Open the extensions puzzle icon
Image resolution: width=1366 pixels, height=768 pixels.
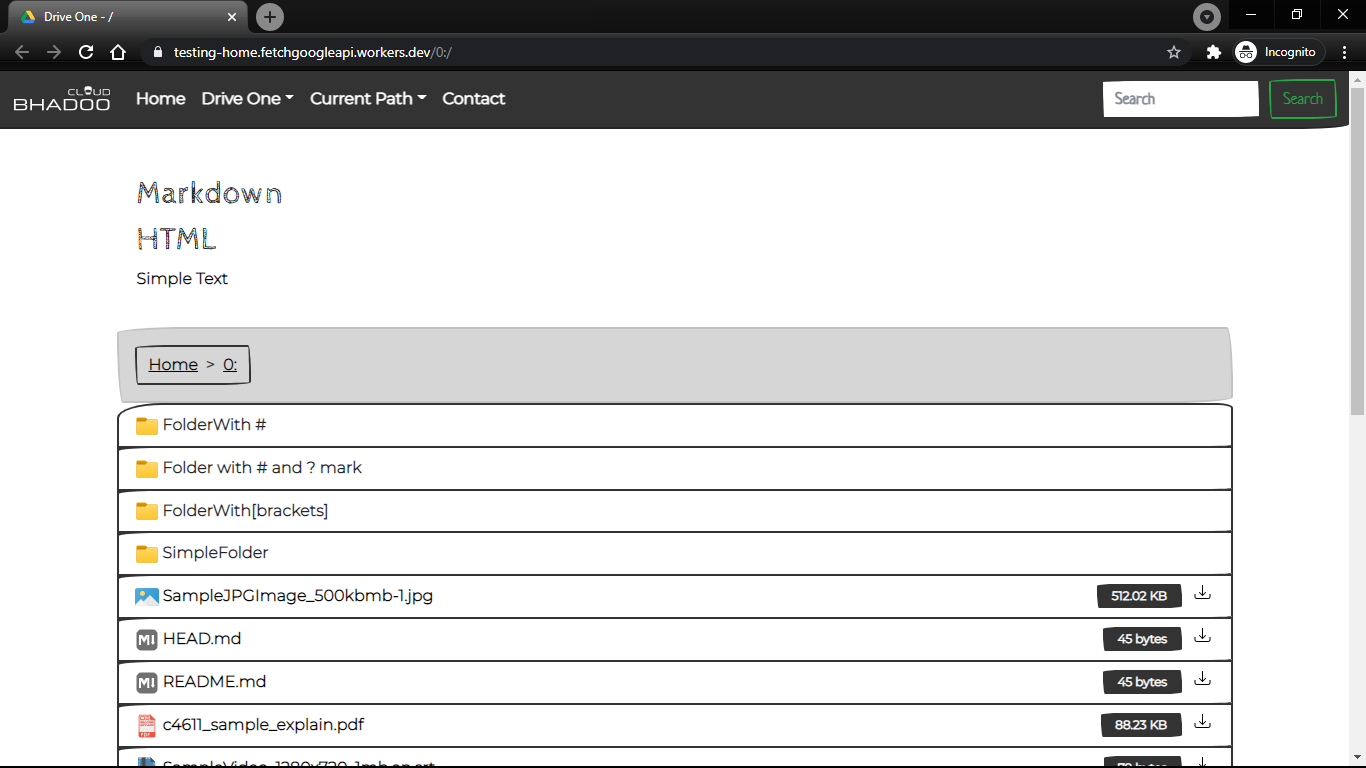coord(1214,52)
